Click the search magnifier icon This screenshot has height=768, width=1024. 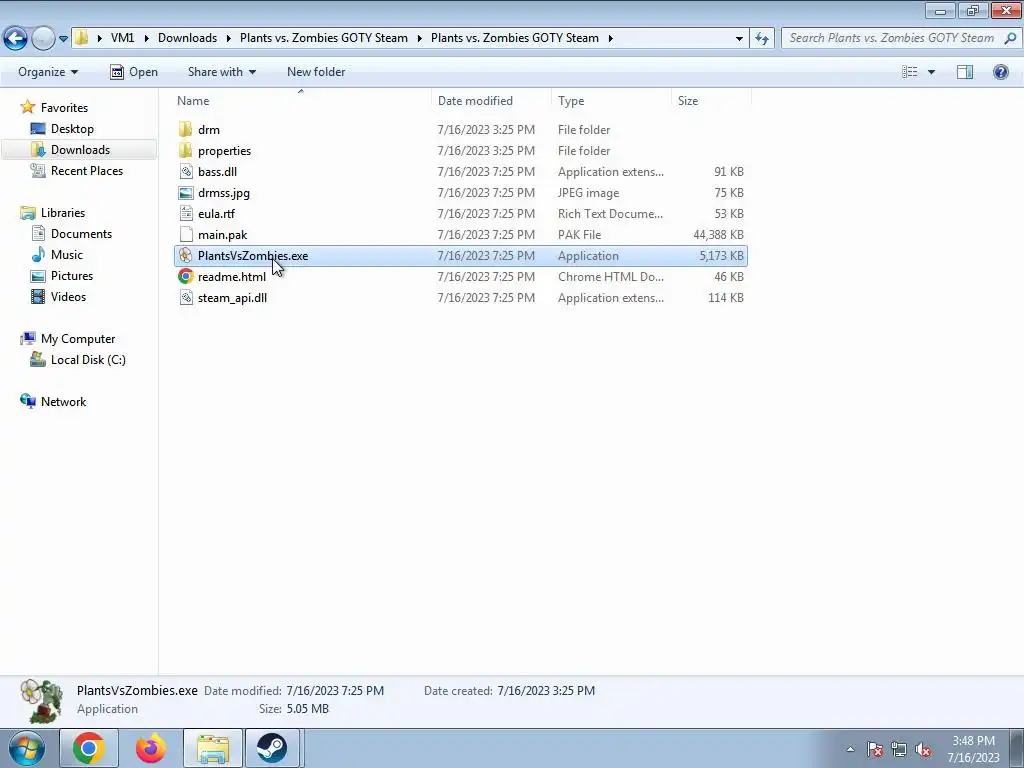coord(1010,38)
